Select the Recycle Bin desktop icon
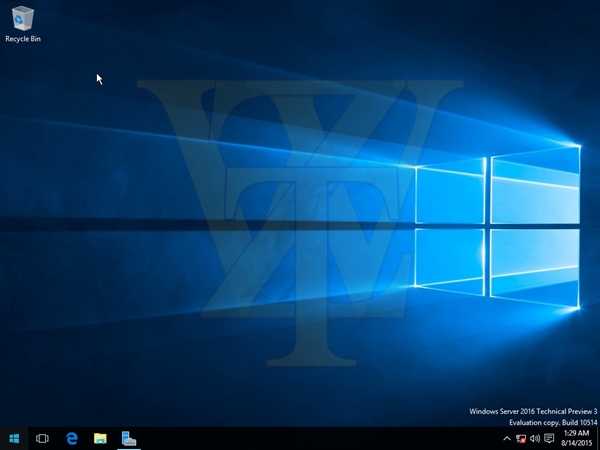Screen dimensions: 600x450 click(23, 24)
